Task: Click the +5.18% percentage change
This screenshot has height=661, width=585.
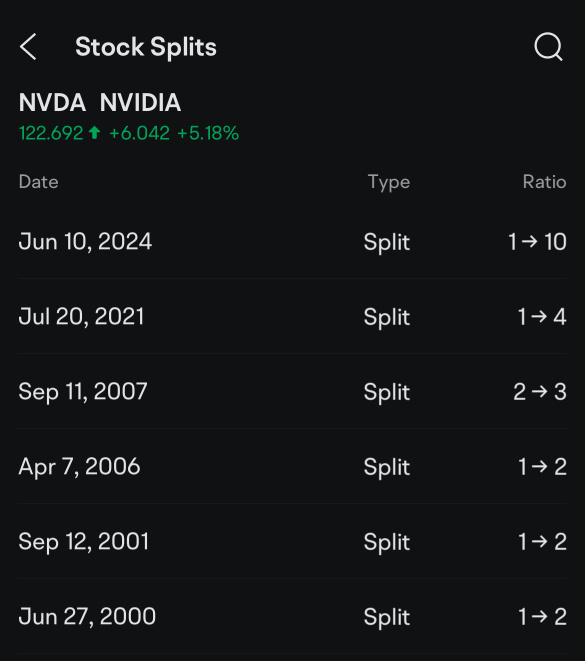Action: click(208, 133)
